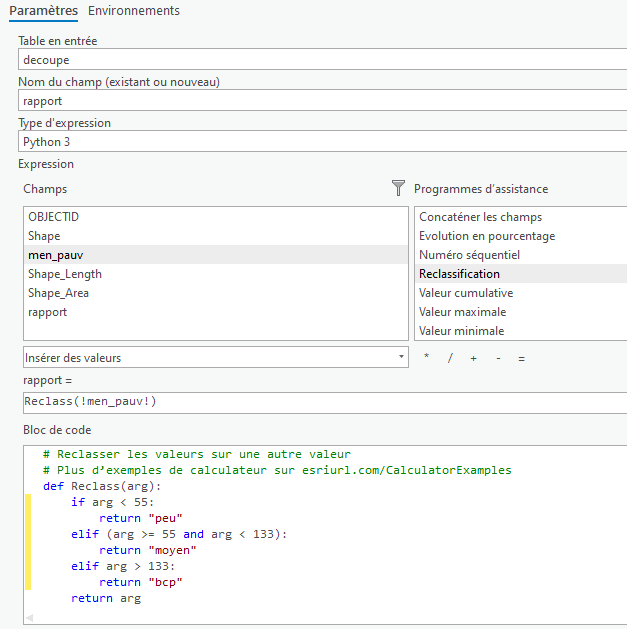Open the Table en entrée decoupe combo box
This screenshot has width=627, height=629.
(x=320, y=60)
